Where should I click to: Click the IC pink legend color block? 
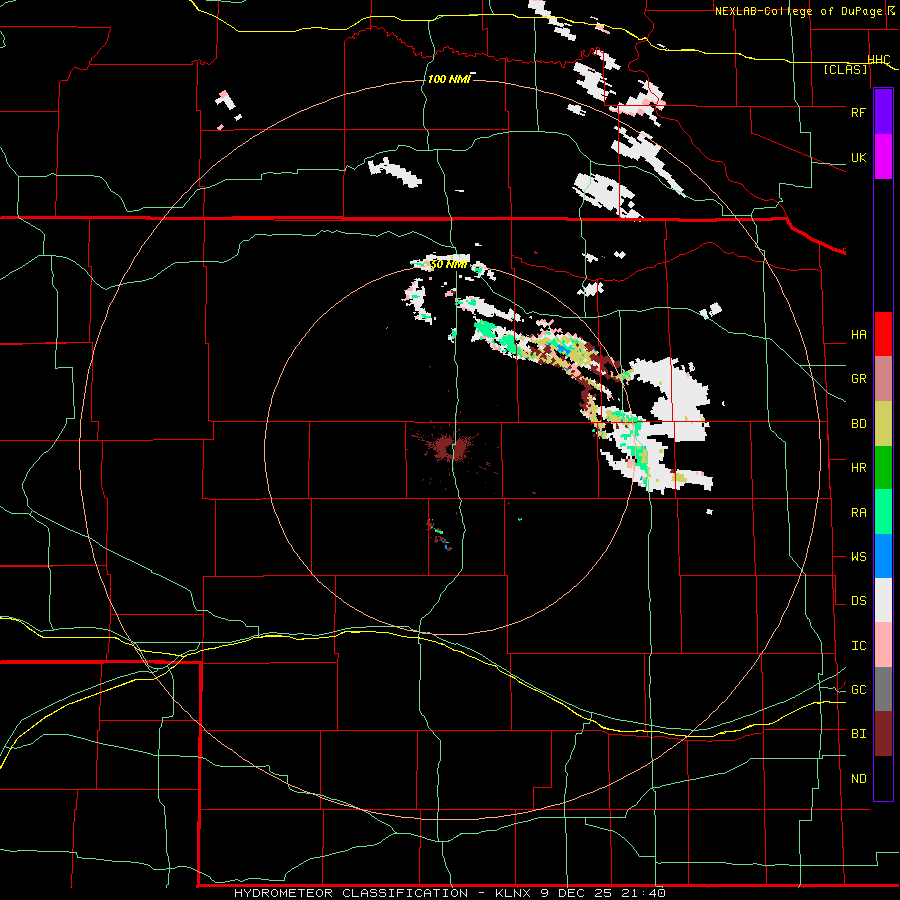click(883, 645)
